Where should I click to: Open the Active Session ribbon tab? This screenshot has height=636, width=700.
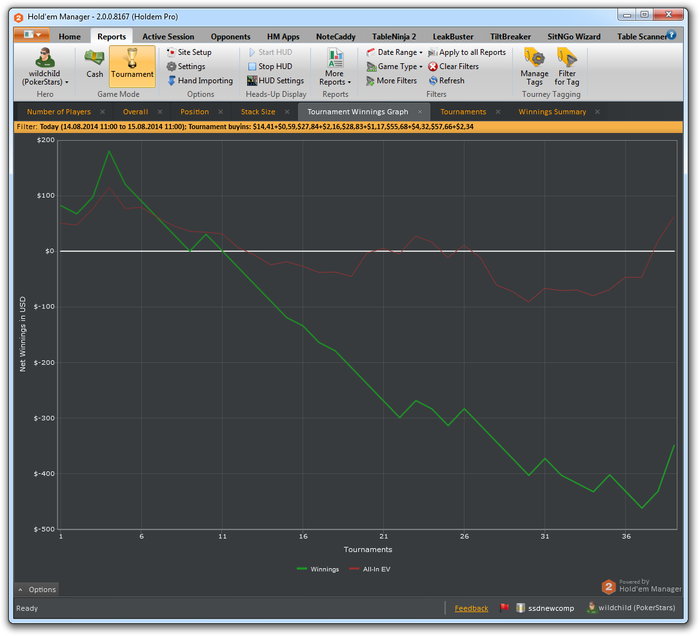click(168, 37)
